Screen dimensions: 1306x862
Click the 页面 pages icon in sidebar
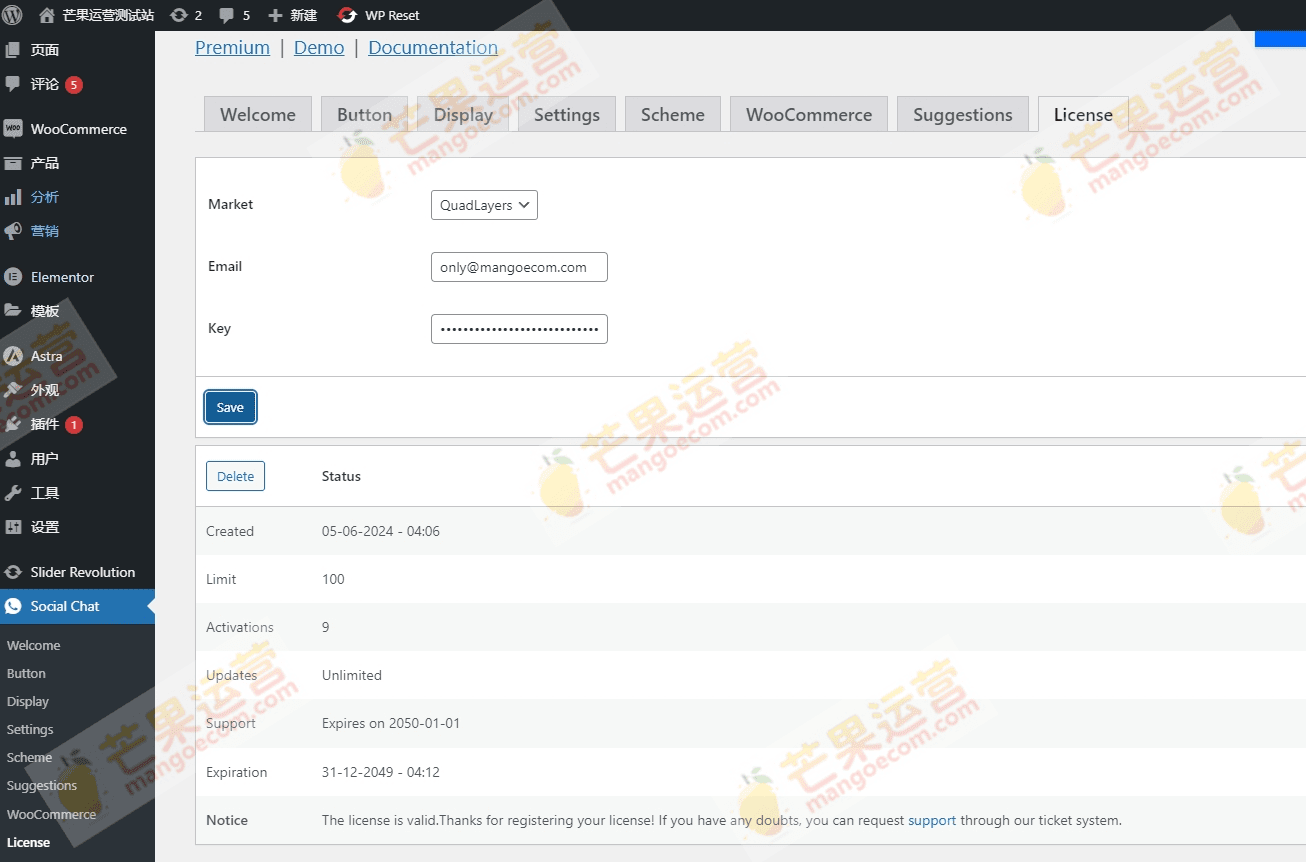coord(13,49)
